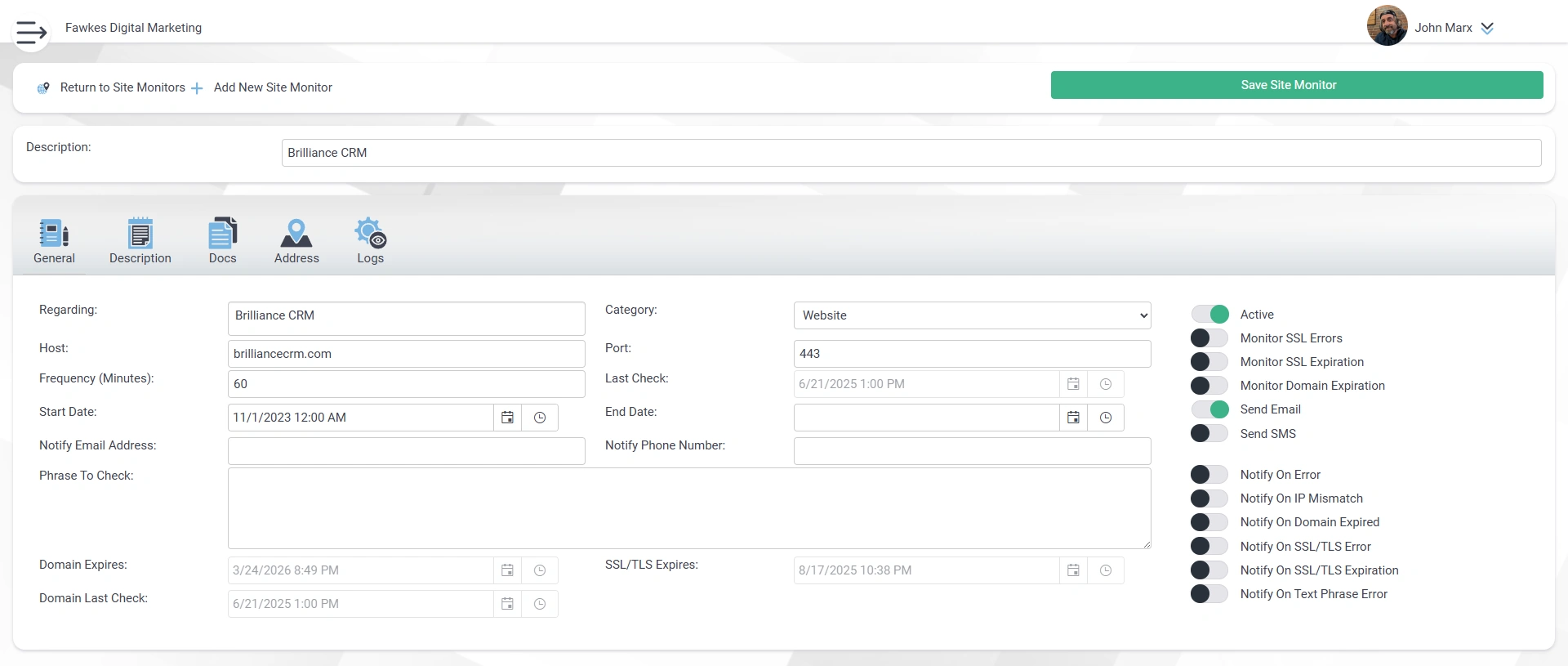Click the Phrase To Check textarea
This screenshot has height=666, width=1568.
point(689,508)
